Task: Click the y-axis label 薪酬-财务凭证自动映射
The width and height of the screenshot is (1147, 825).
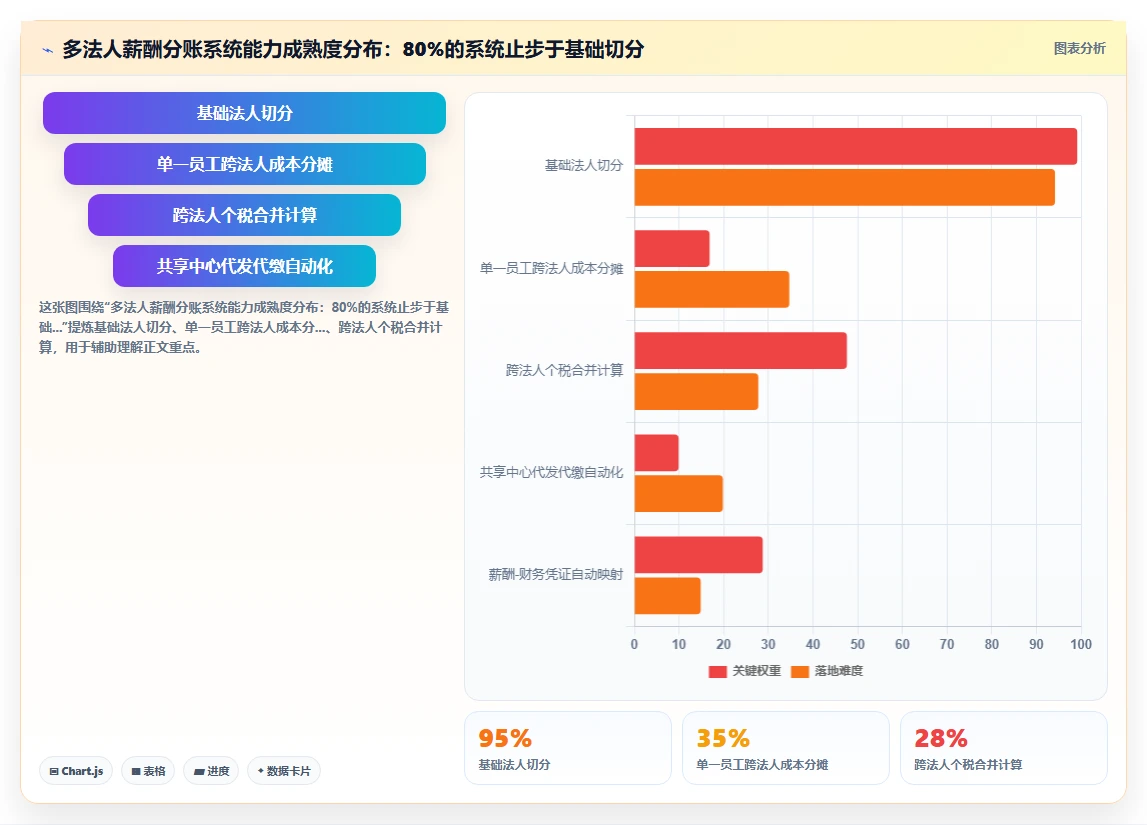Action: click(x=556, y=574)
